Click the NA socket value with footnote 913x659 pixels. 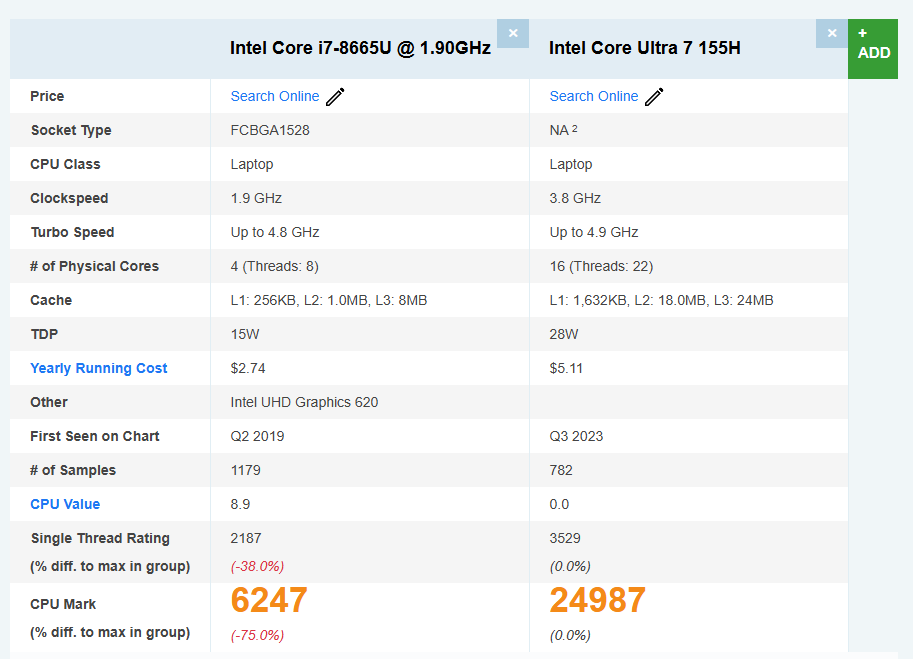coord(564,130)
